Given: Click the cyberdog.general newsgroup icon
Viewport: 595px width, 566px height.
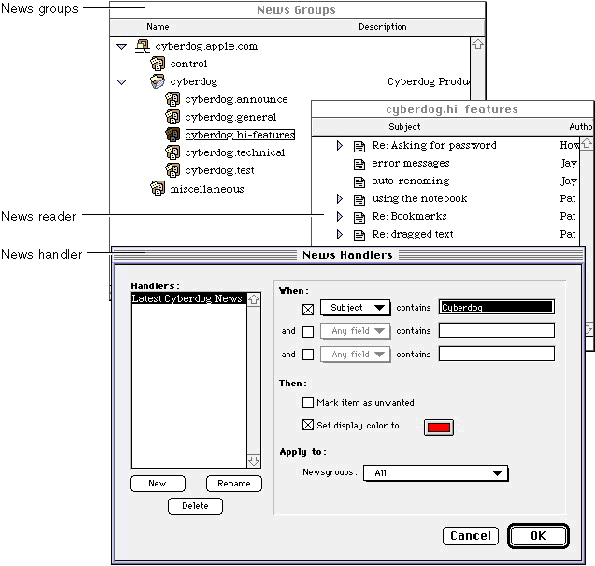Looking at the screenshot, I should 173,116.
